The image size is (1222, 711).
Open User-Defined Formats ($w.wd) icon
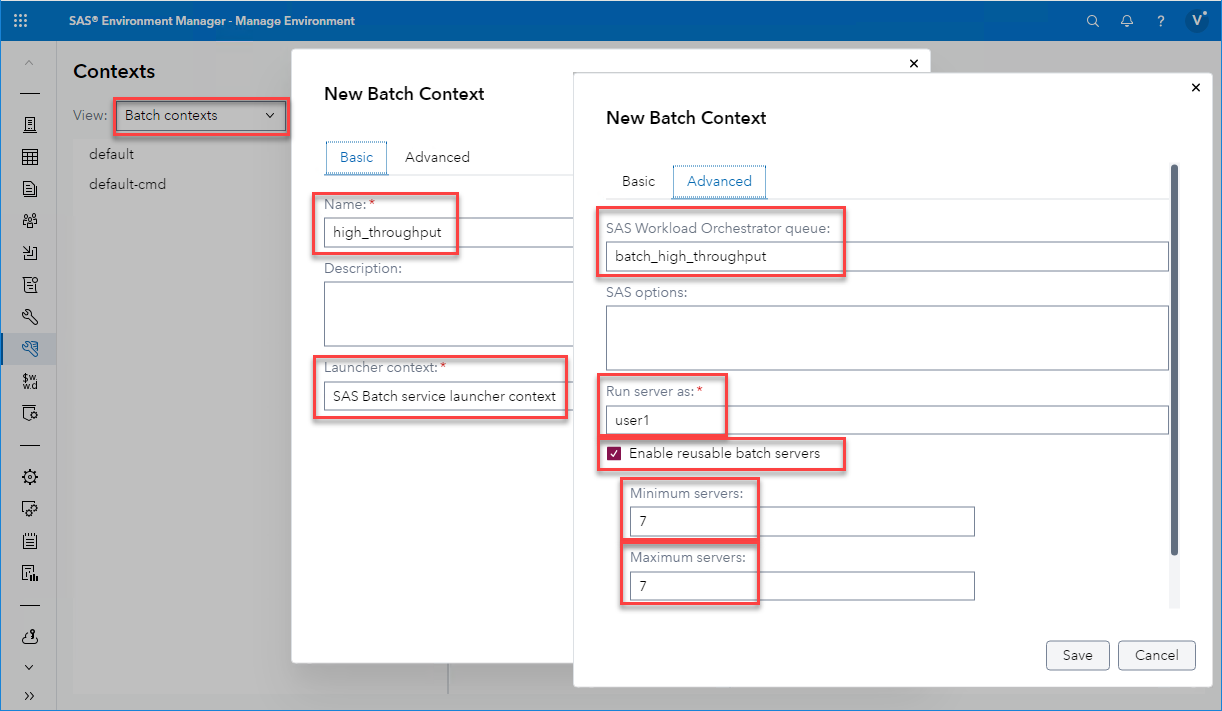click(x=30, y=381)
